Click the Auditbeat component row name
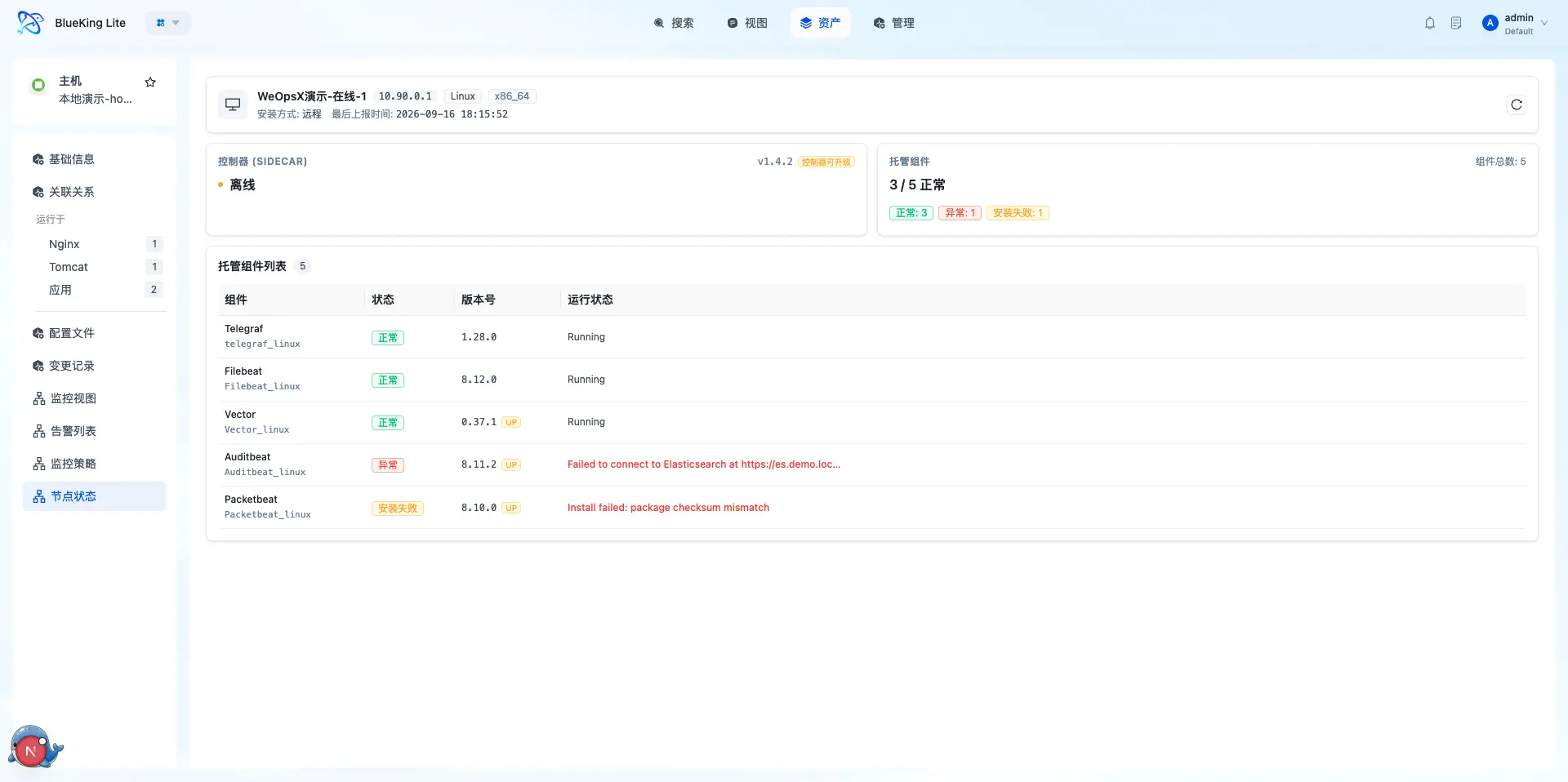Screen dimensions: 1568x782 (247, 457)
